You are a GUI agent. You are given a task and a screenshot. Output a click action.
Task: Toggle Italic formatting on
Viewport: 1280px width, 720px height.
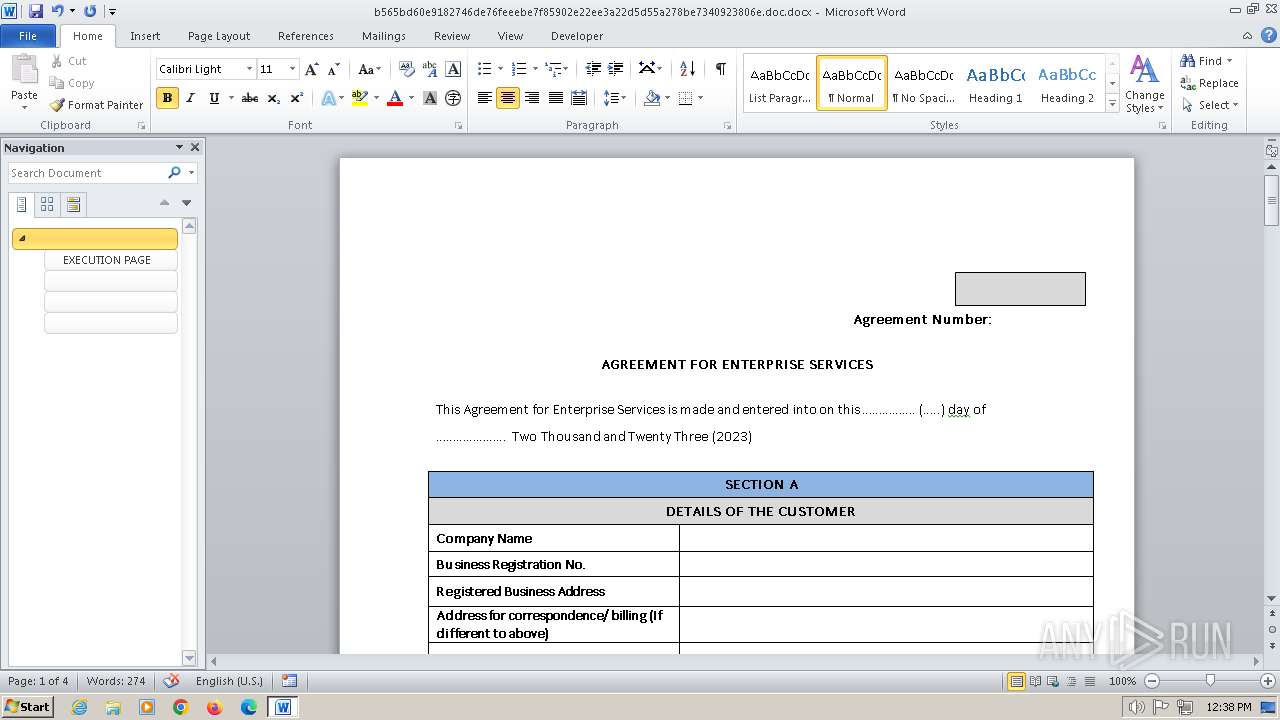coord(190,98)
